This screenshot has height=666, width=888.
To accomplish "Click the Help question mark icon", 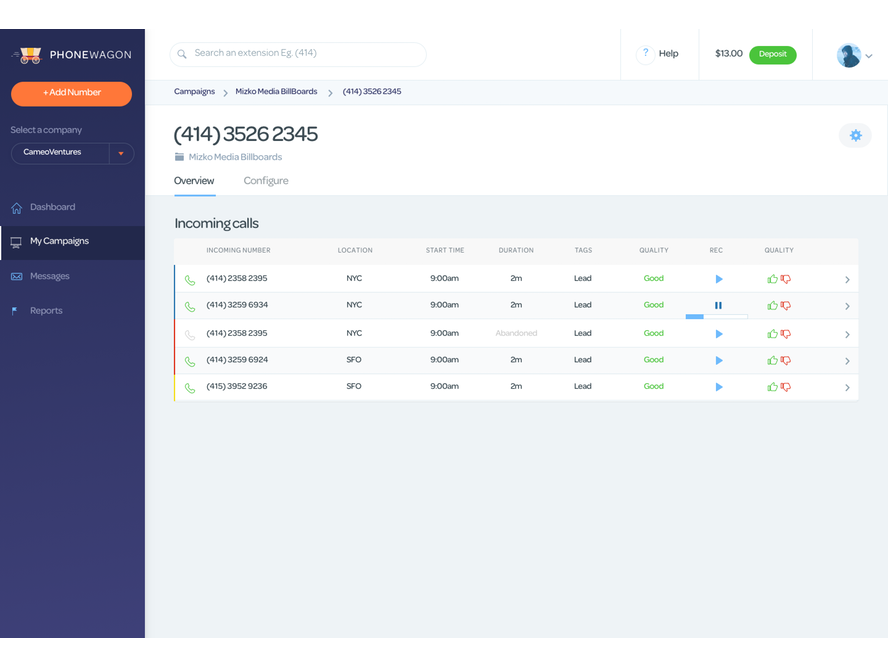I will [x=645, y=54].
